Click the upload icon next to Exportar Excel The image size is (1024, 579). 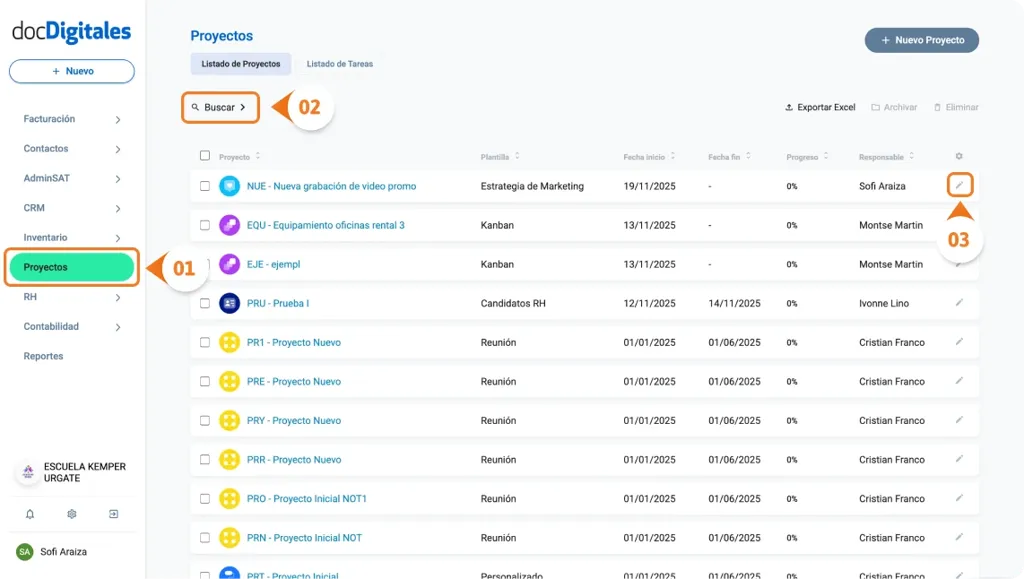tap(789, 107)
